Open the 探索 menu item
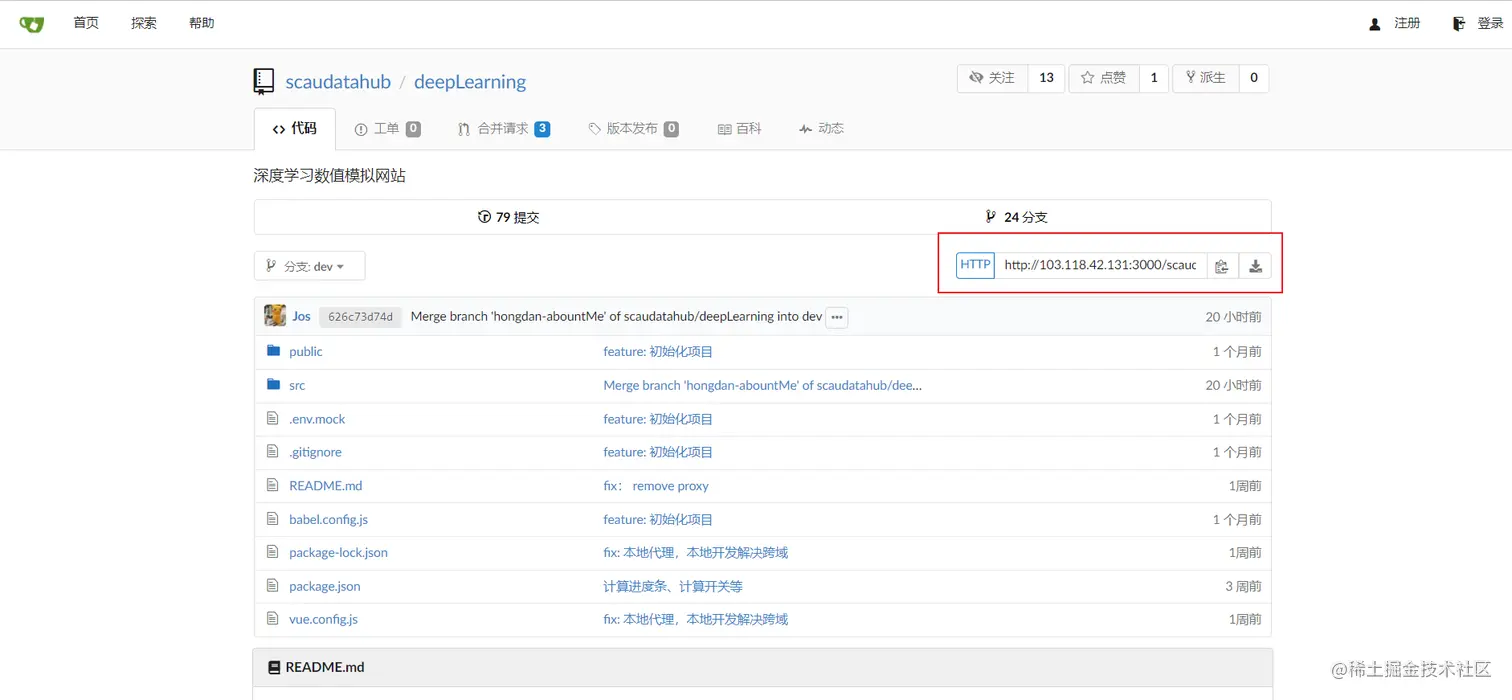1512x700 pixels. [x=144, y=23]
